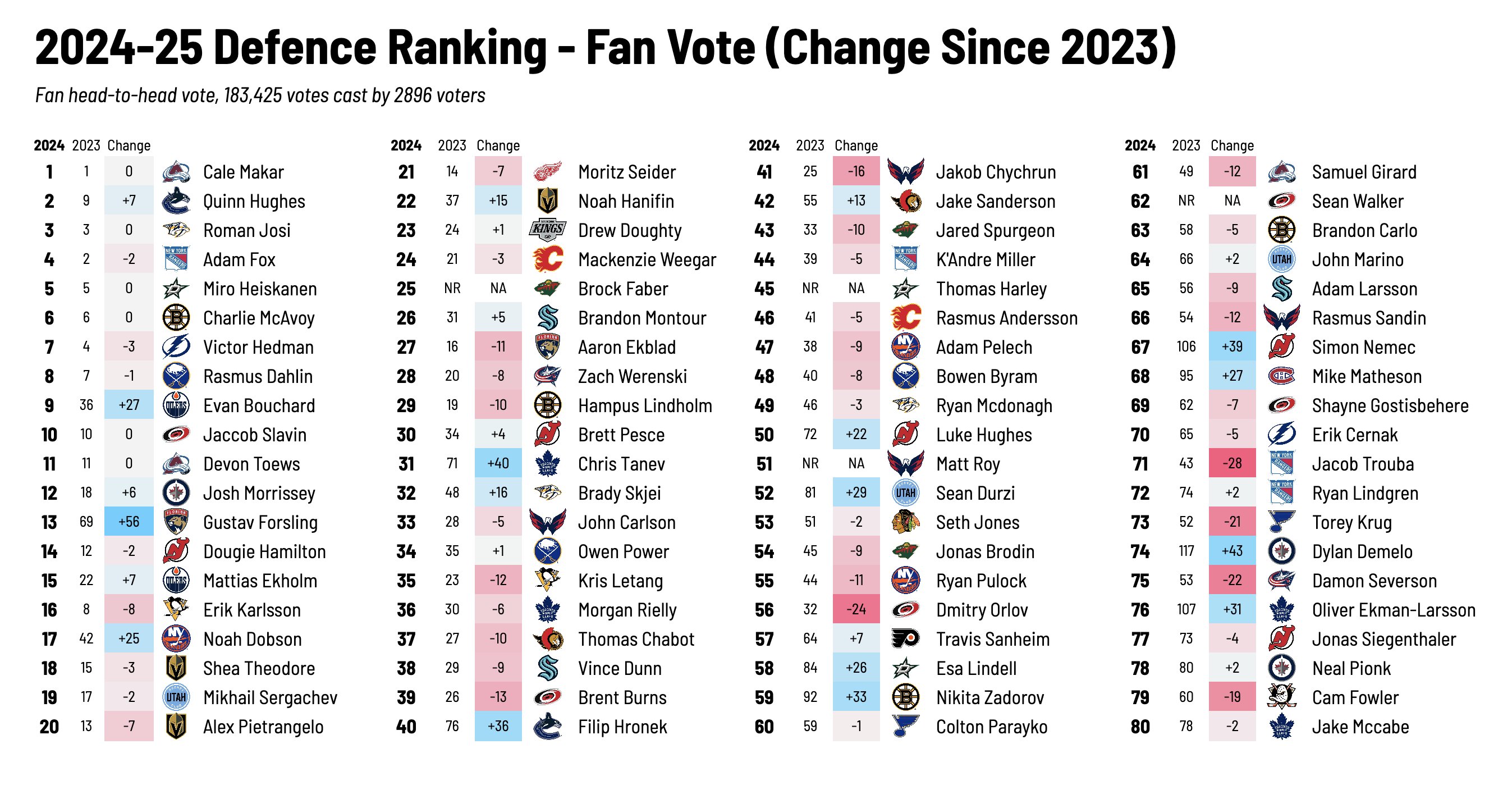Click the Canucks logo next to Quinn Hughes

coord(176,202)
